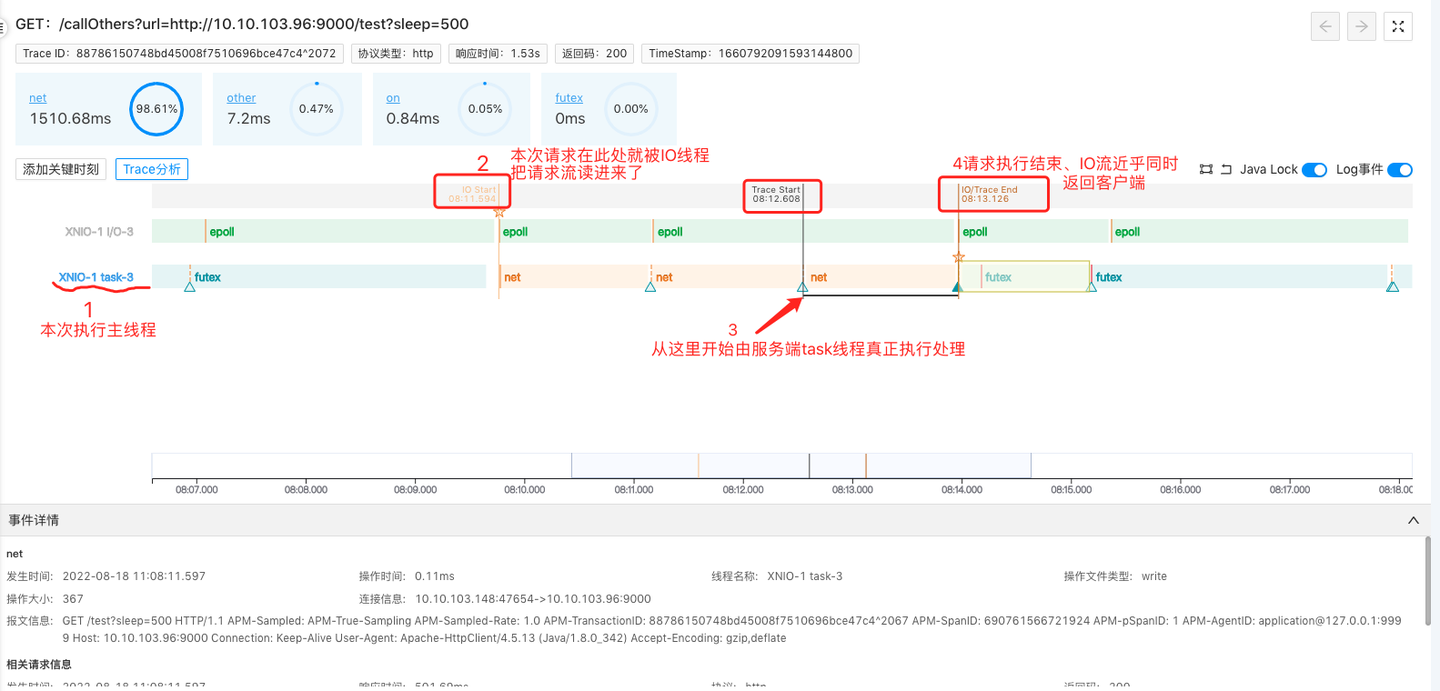The image size is (1440, 691).
Task: Click the 协议类型 http tag
Action: tap(396, 54)
